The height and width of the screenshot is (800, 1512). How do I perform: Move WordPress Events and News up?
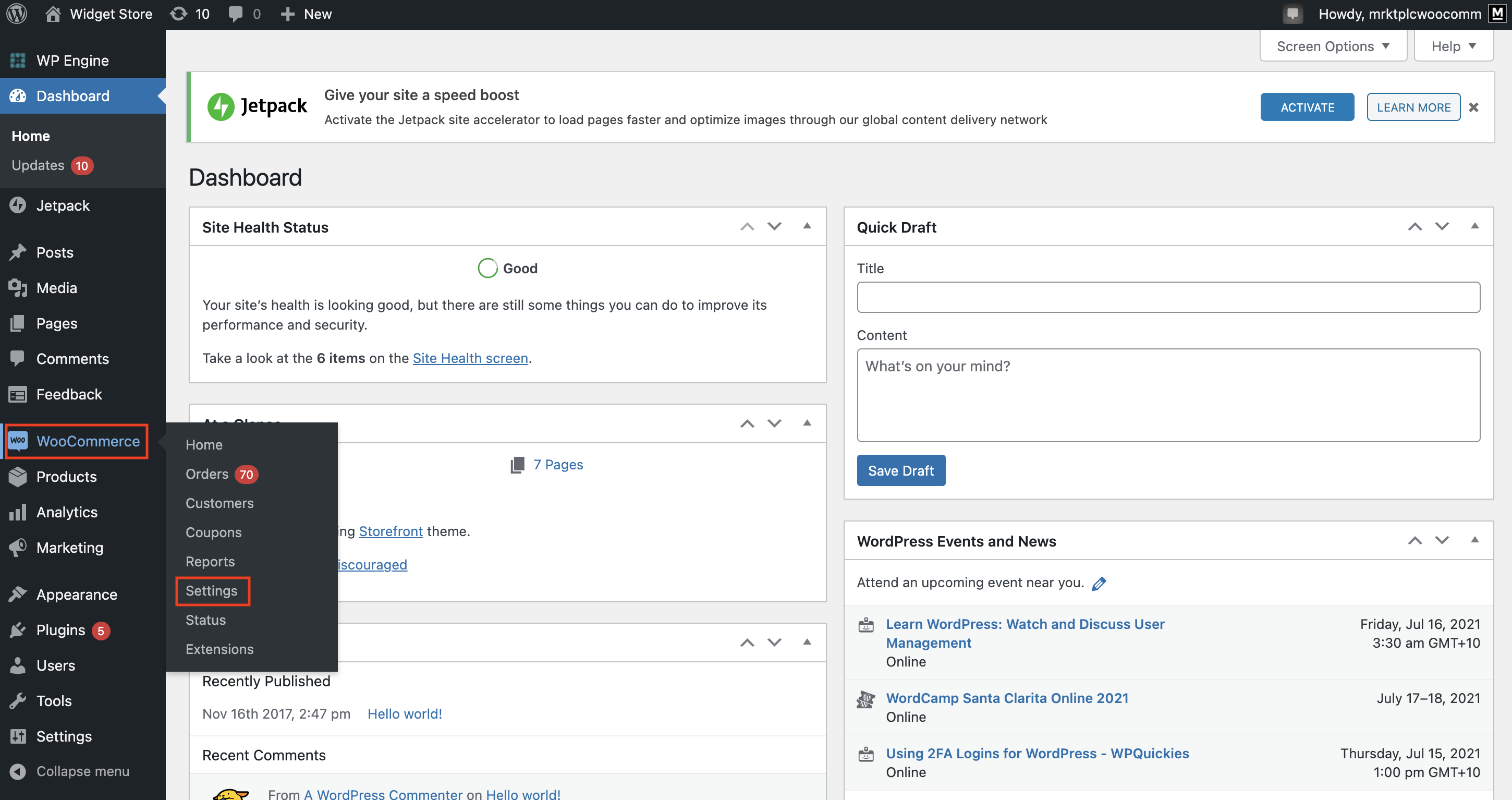(1415, 541)
